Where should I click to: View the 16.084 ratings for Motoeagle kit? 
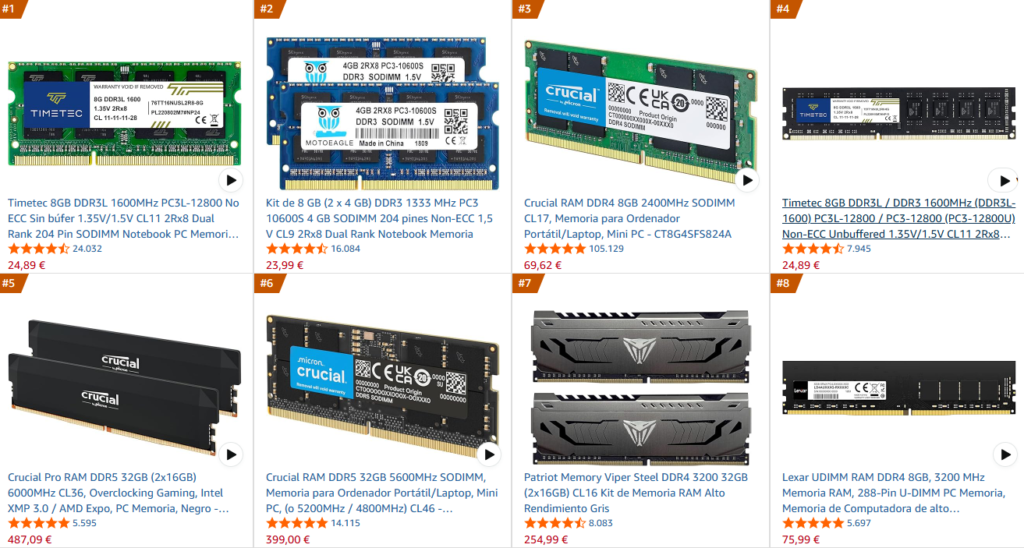pyautogui.click(x=345, y=249)
